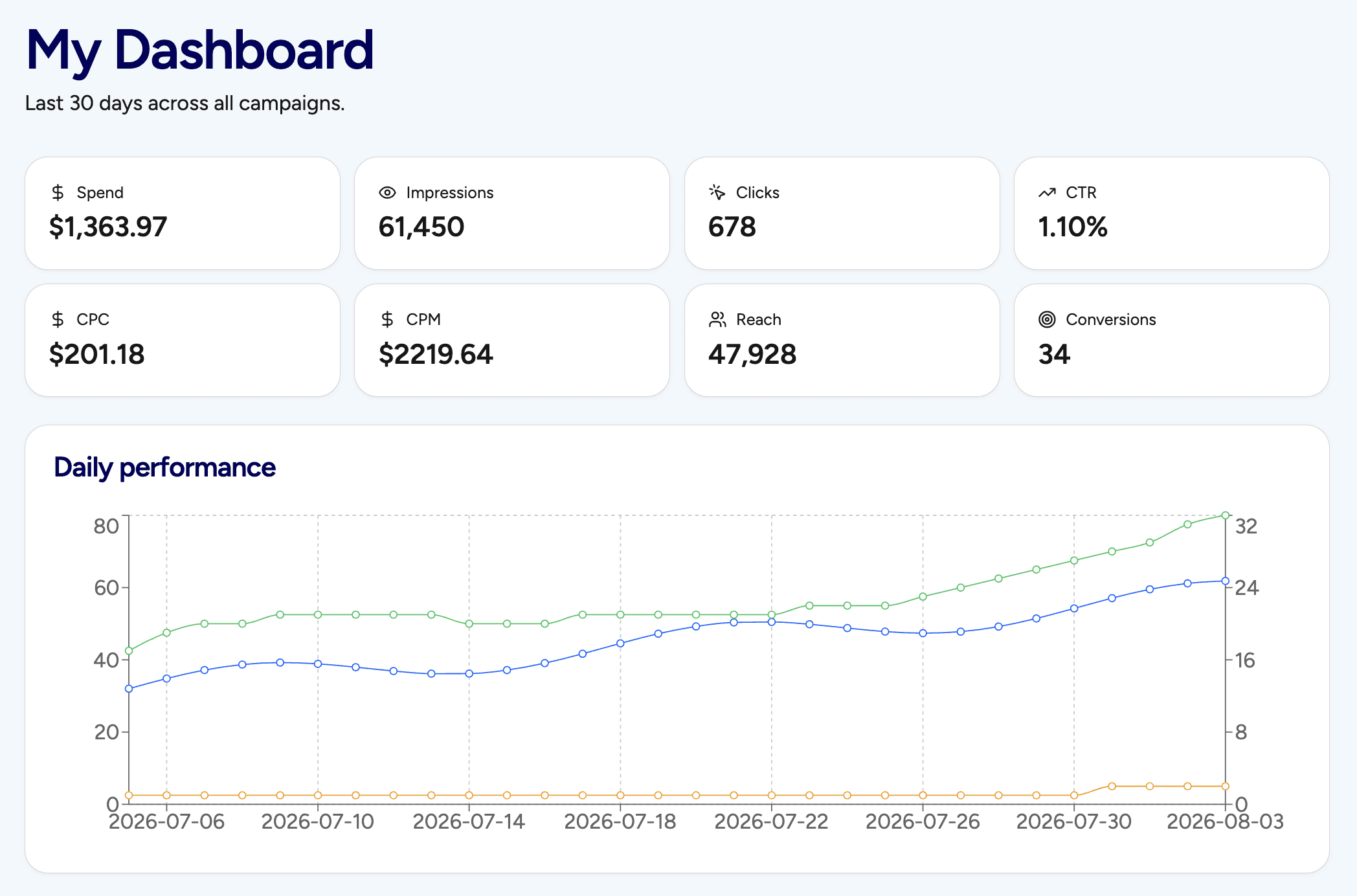The height and width of the screenshot is (896, 1357).
Task: Select the $201.18 CPC value
Action: point(97,354)
